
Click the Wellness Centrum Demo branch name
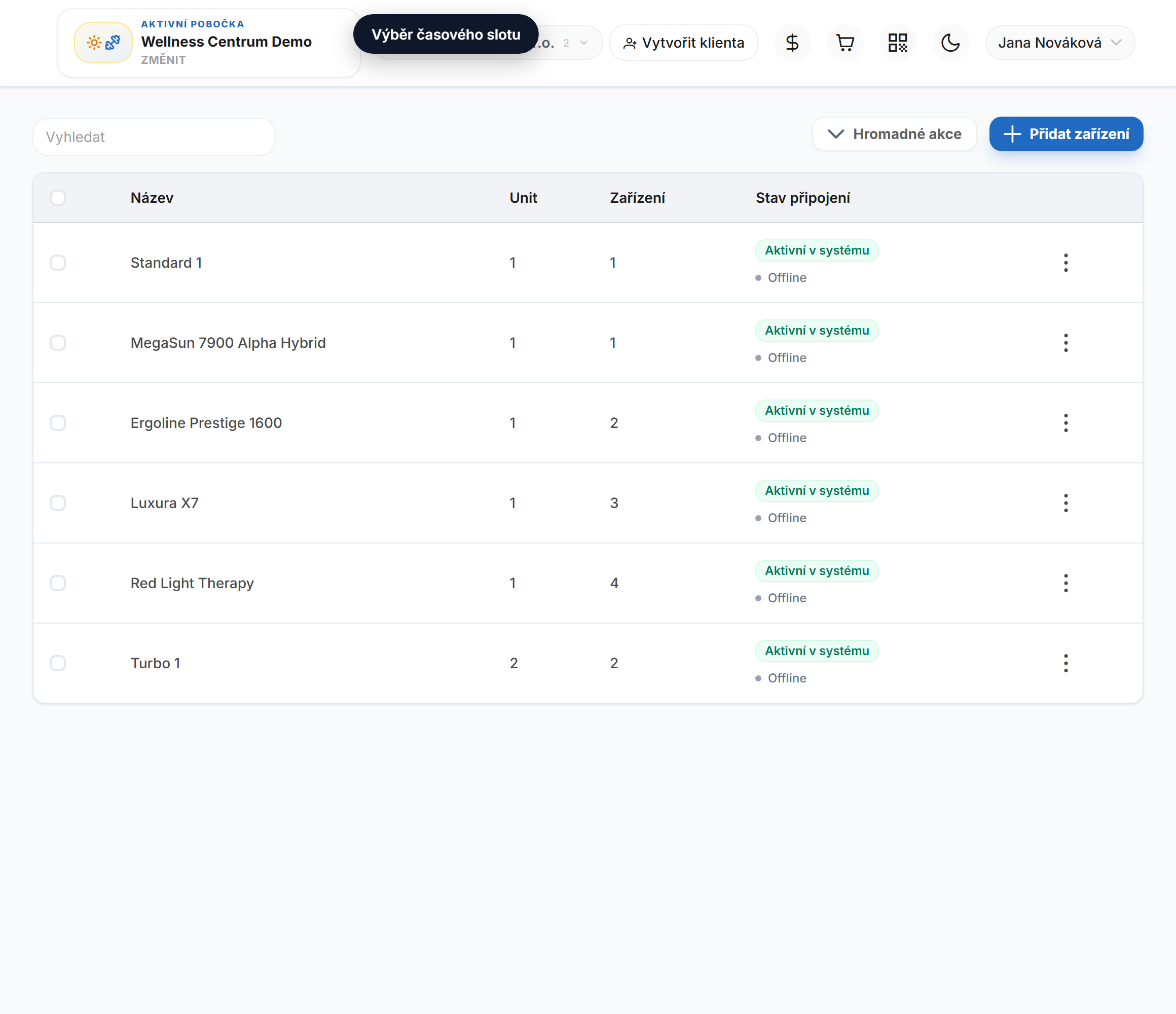tap(227, 42)
